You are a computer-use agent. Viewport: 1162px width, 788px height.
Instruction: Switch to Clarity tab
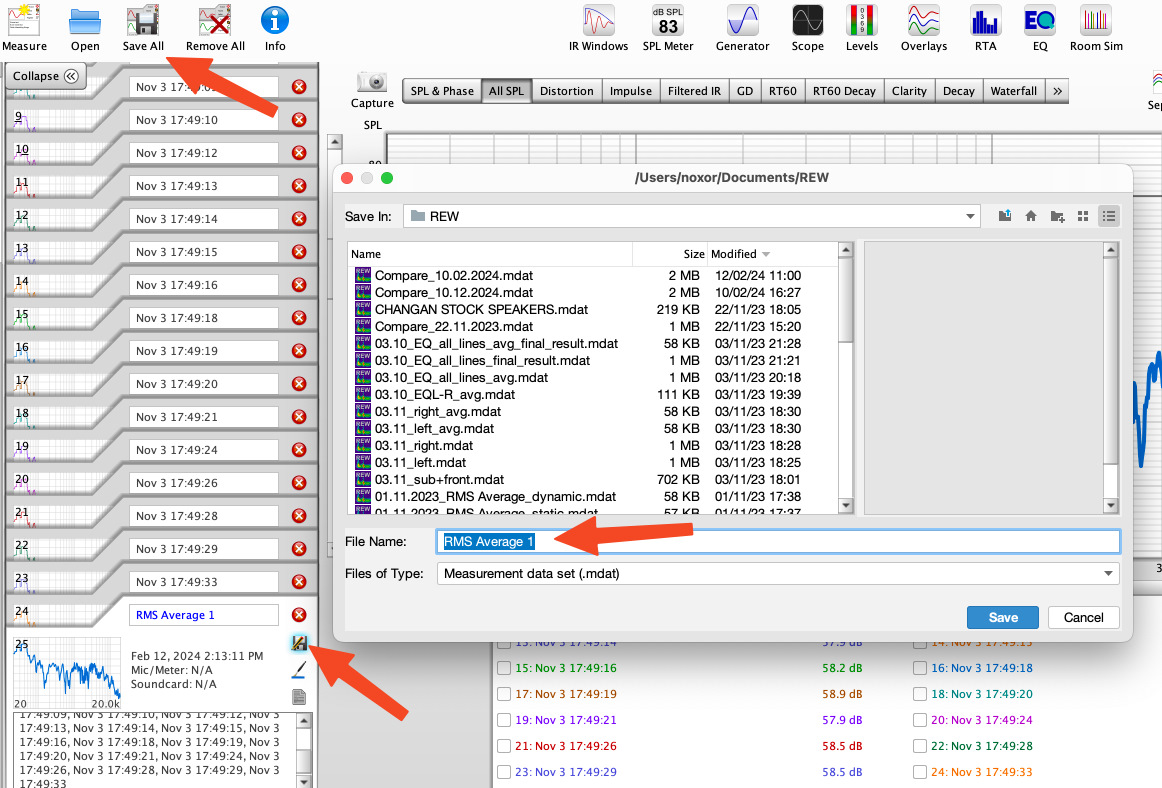click(x=909, y=91)
